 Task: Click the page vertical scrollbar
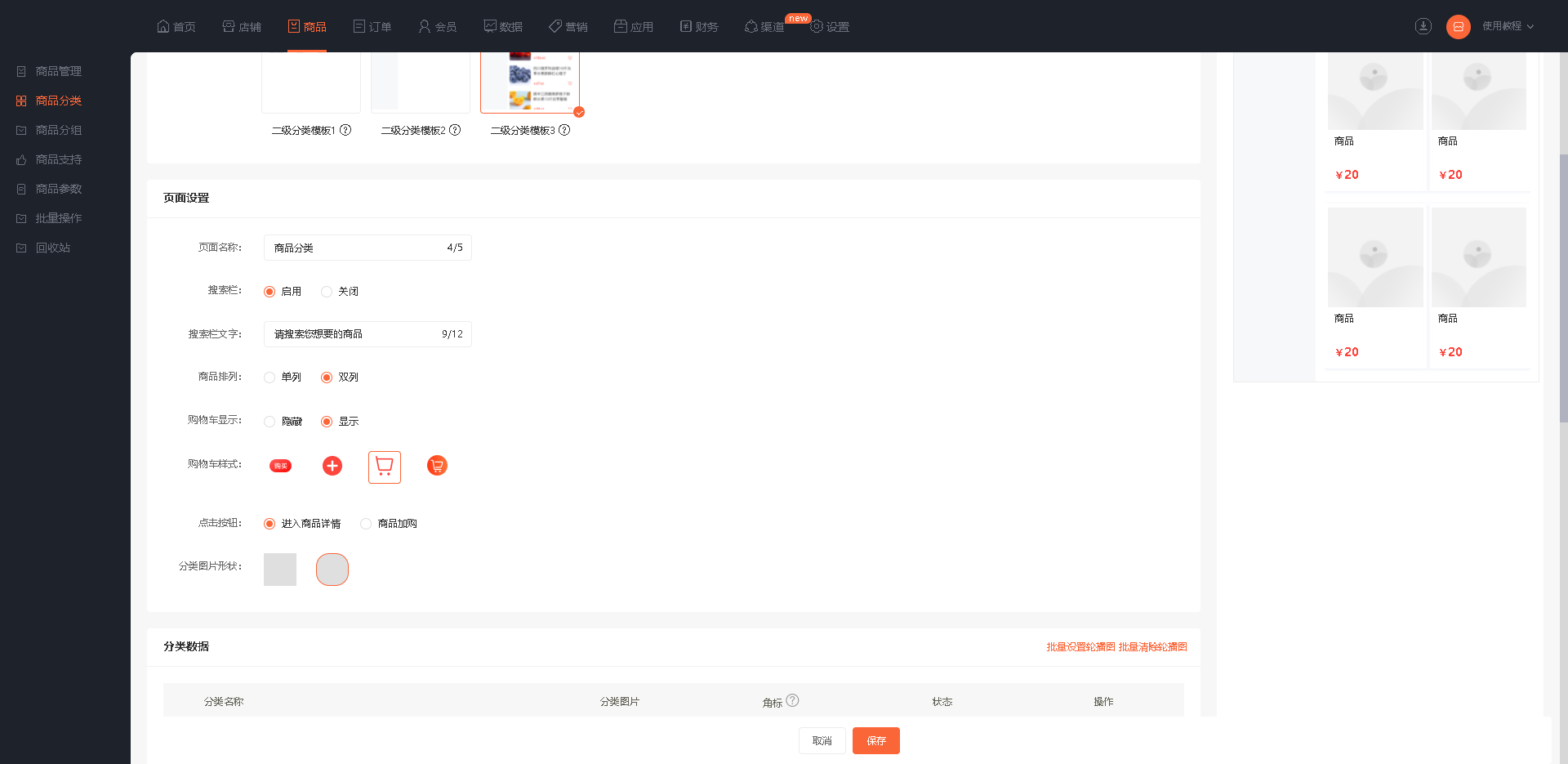pos(1563,288)
